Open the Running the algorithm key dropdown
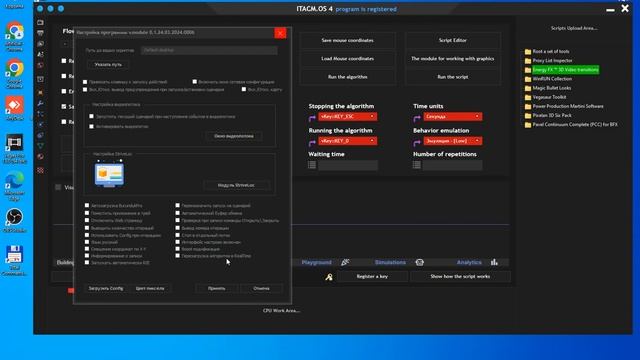 pyautogui.click(x=348, y=141)
